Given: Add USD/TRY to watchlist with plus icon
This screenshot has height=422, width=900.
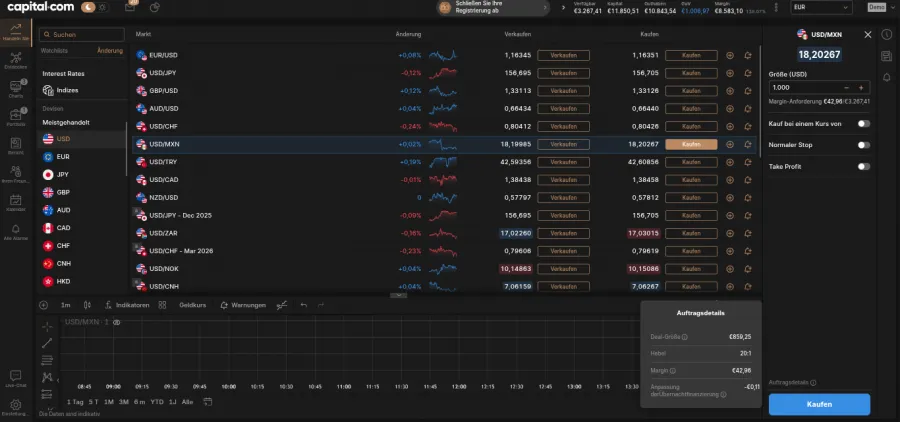Looking at the screenshot, I should [730, 162].
